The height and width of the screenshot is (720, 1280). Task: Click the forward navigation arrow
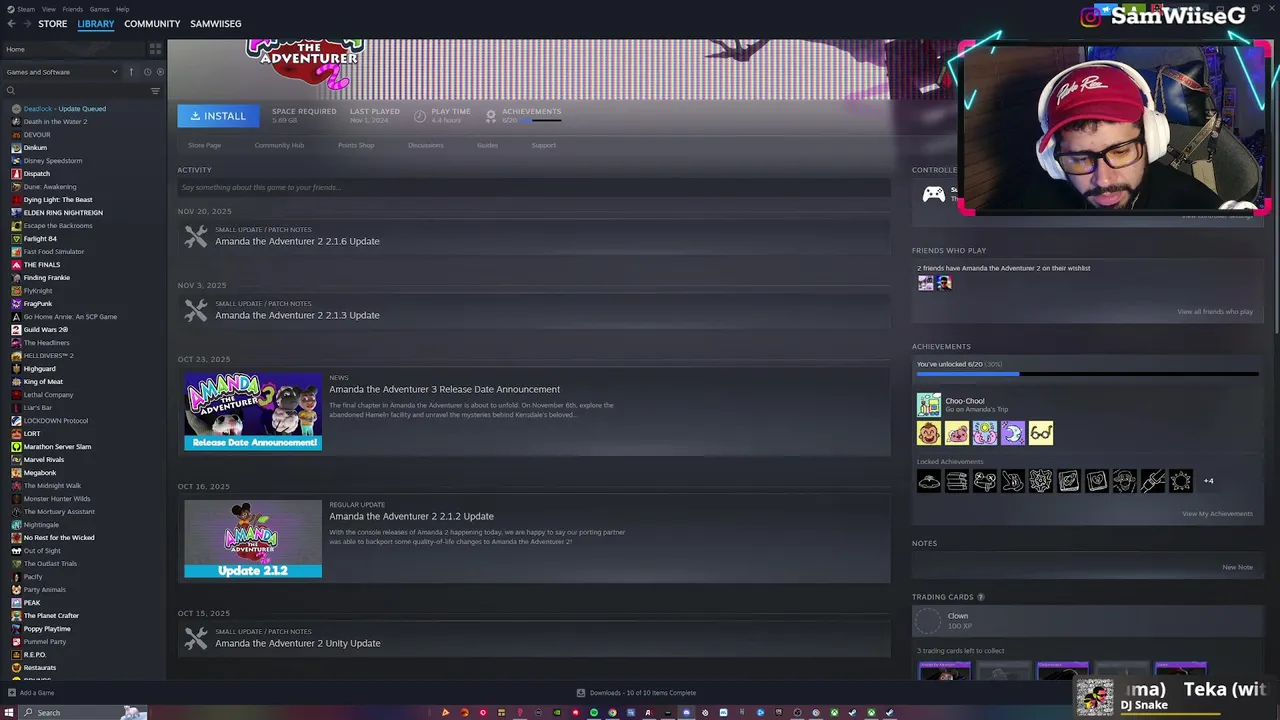[26, 23]
